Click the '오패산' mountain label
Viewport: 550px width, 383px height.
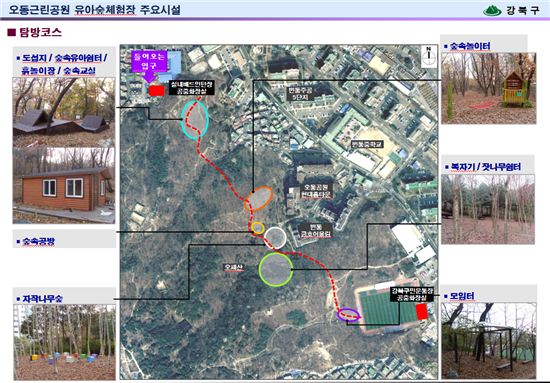pos(234,268)
